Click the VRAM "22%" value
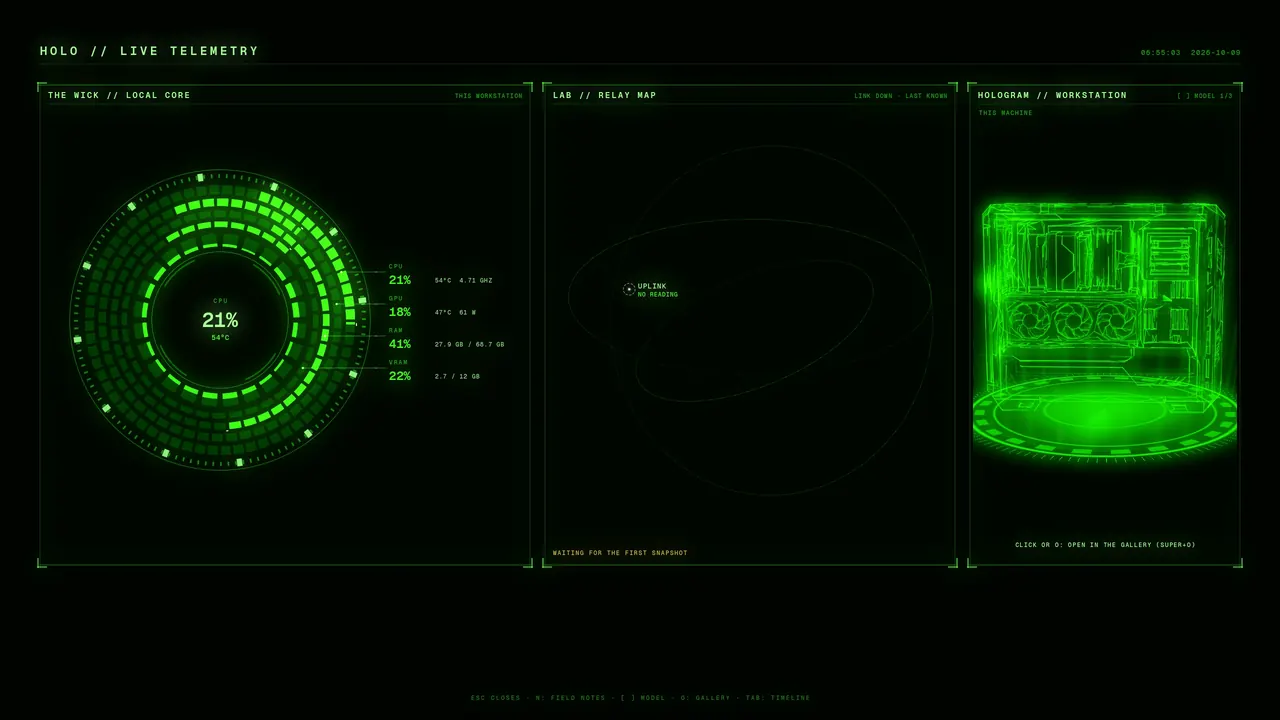The image size is (1280, 720). [400, 376]
